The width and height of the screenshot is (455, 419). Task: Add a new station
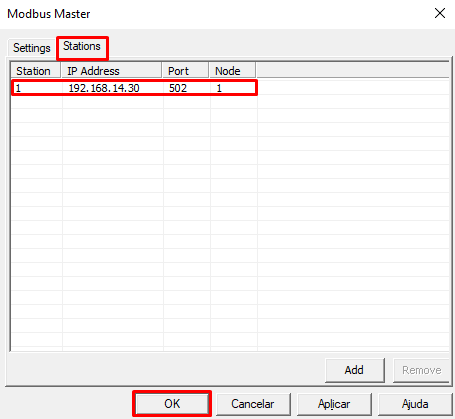pos(355,370)
